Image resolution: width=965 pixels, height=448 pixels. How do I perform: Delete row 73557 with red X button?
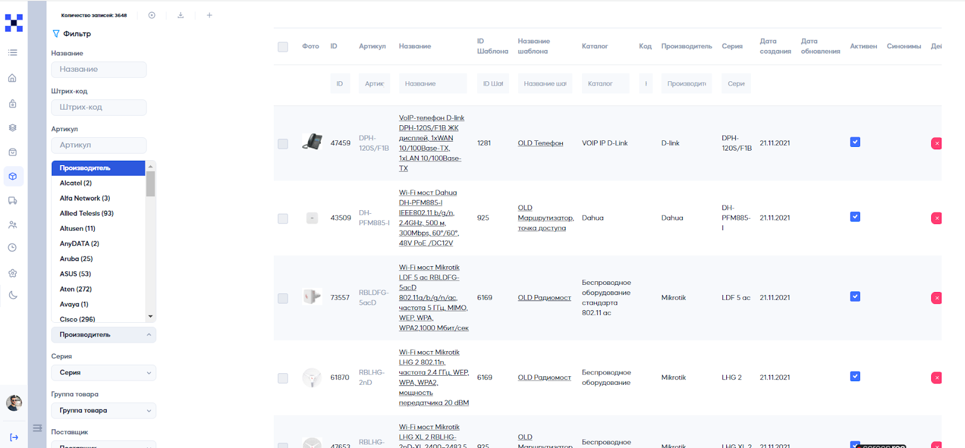click(936, 298)
